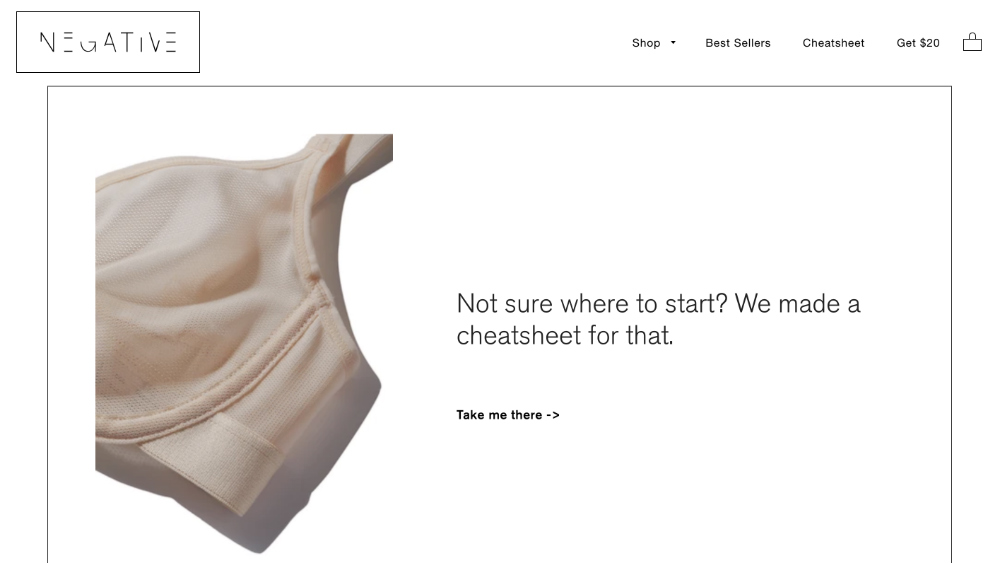Click the Best Sellers header text
1000x563 pixels.
(738, 43)
